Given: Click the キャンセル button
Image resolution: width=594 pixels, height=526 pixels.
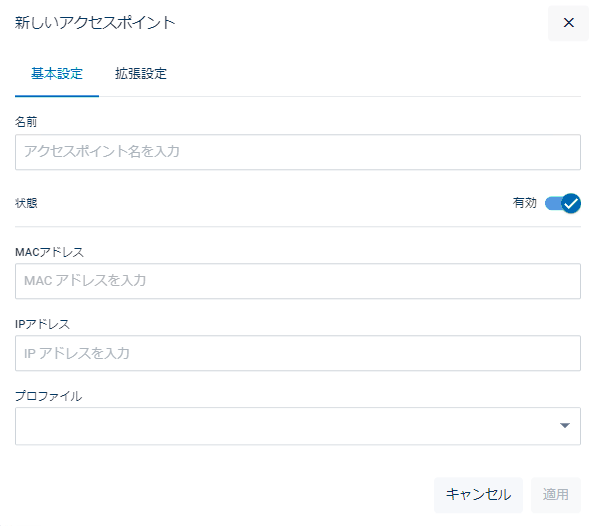Looking at the screenshot, I should click(x=478, y=495).
